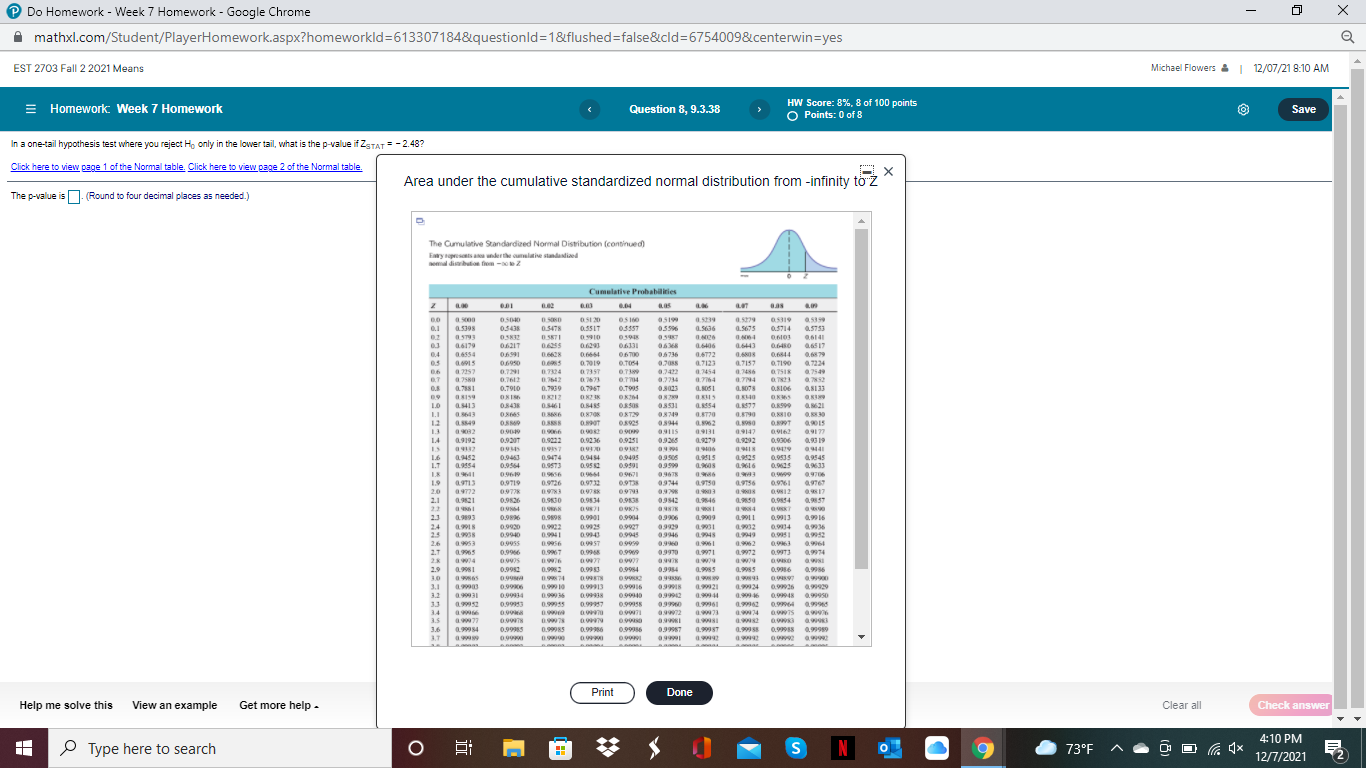This screenshot has height=768, width=1366.
Task: Open Task View on the taskbar
Action: tap(464, 748)
